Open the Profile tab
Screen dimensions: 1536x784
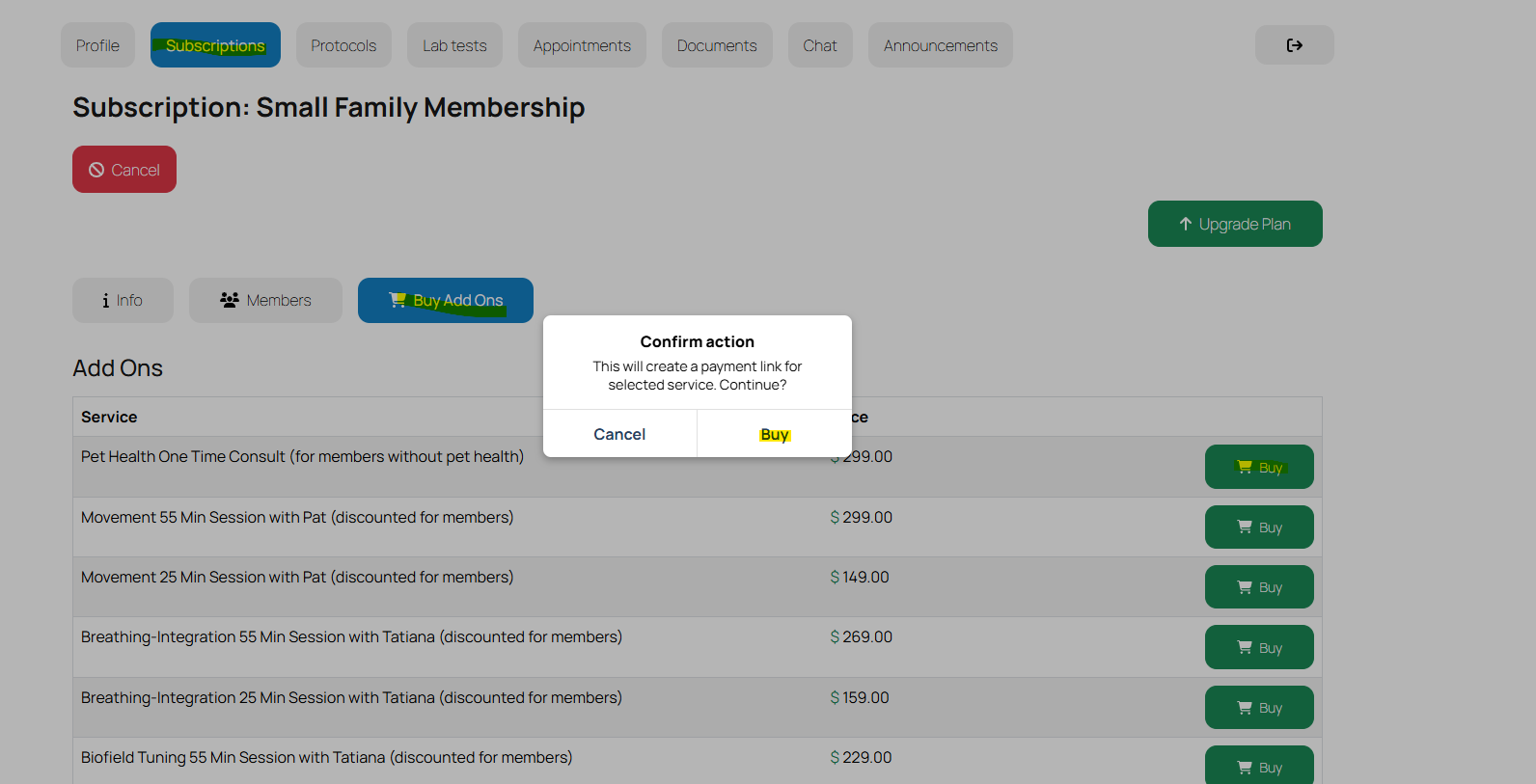click(x=97, y=45)
